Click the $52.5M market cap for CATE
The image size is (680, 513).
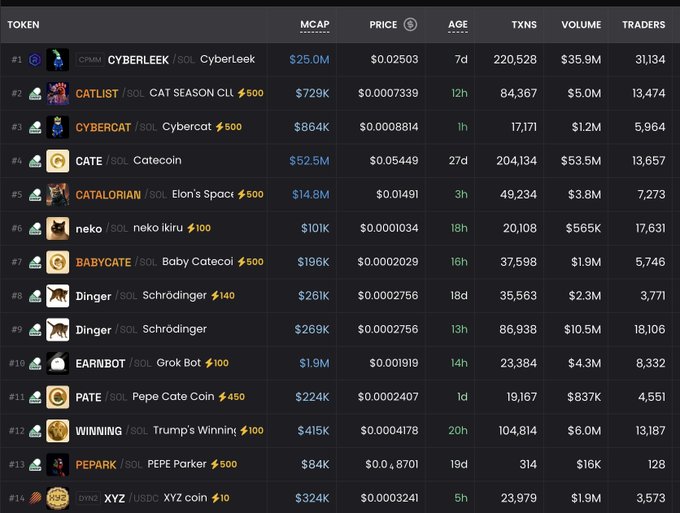pos(309,161)
